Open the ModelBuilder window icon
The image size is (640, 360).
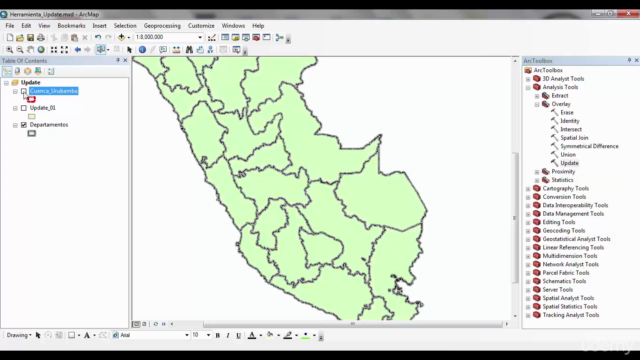click(x=280, y=38)
